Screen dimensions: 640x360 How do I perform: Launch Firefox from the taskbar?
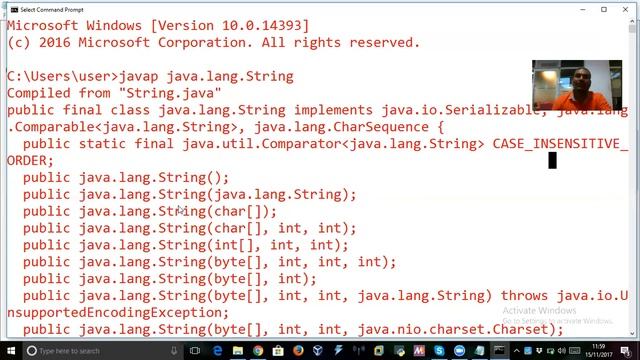click(x=298, y=351)
